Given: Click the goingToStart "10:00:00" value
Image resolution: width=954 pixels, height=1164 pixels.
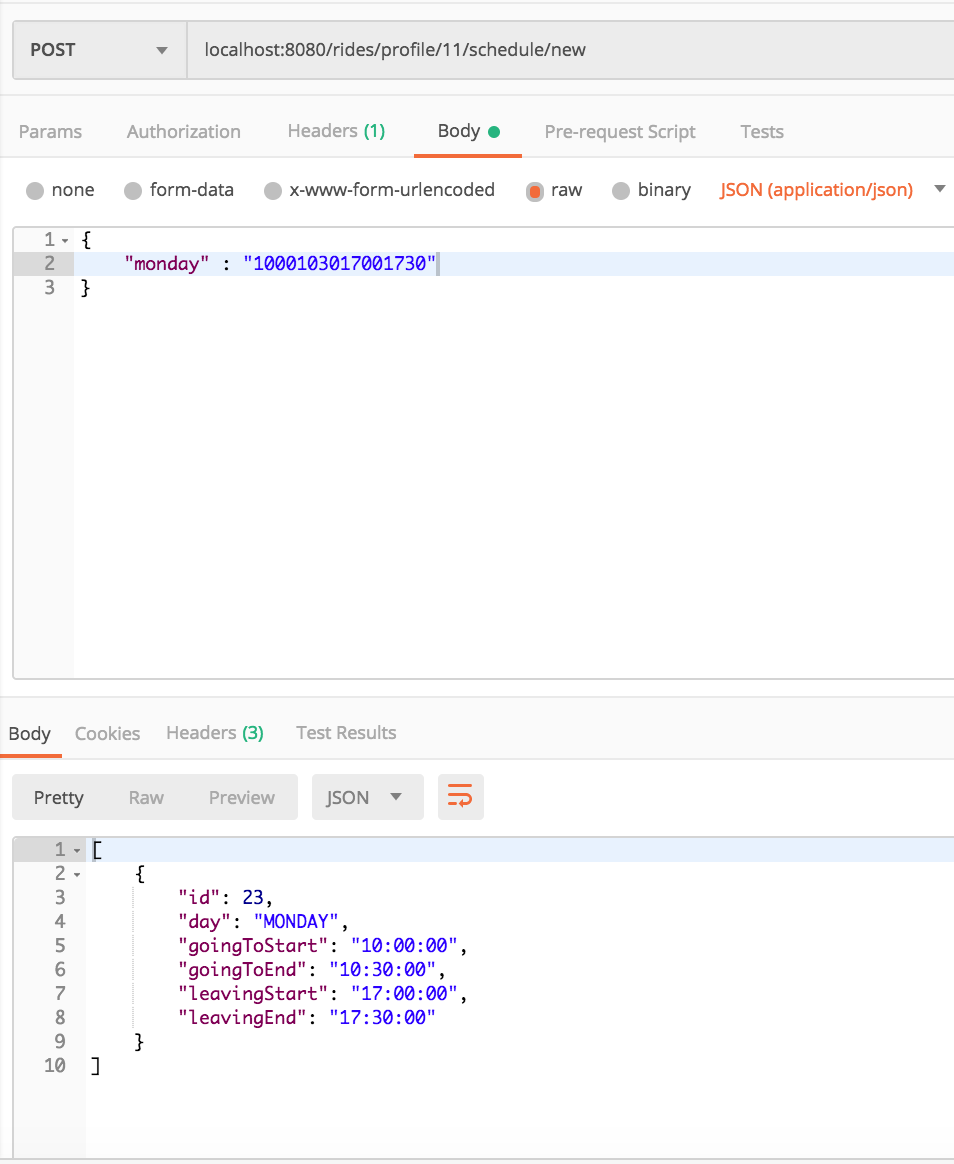Looking at the screenshot, I should pos(405,946).
